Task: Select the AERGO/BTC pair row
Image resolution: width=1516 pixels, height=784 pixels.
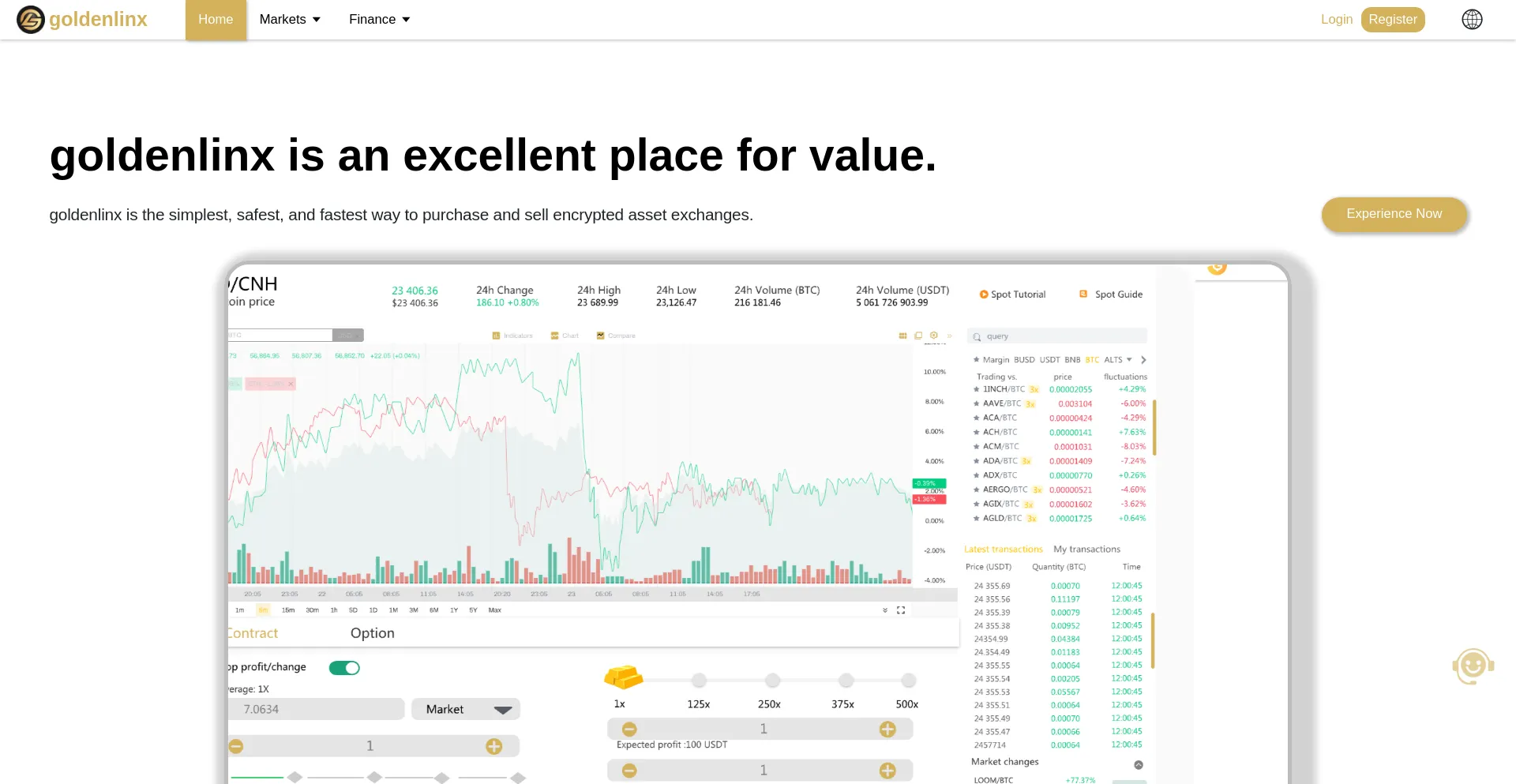Action: [x=1059, y=490]
